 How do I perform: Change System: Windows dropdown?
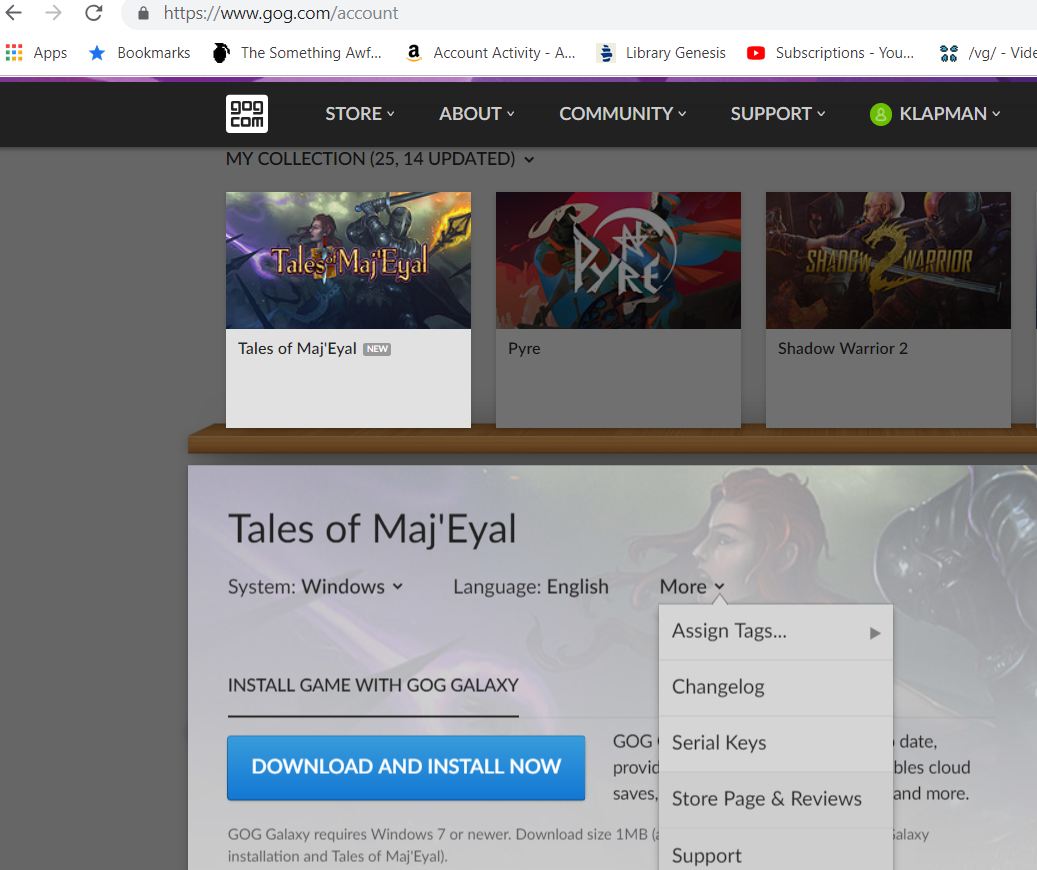pyautogui.click(x=315, y=587)
